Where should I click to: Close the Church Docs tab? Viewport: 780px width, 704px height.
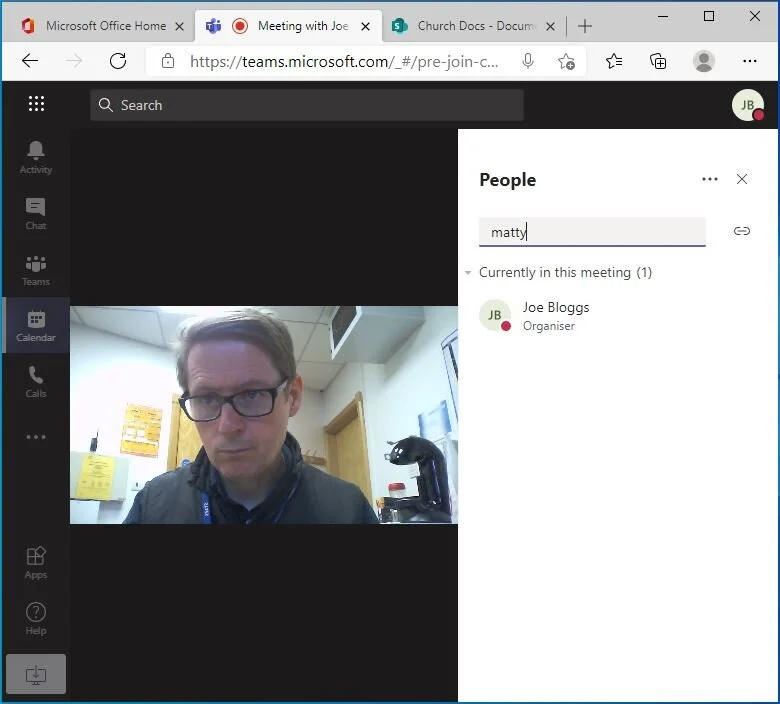click(550, 26)
